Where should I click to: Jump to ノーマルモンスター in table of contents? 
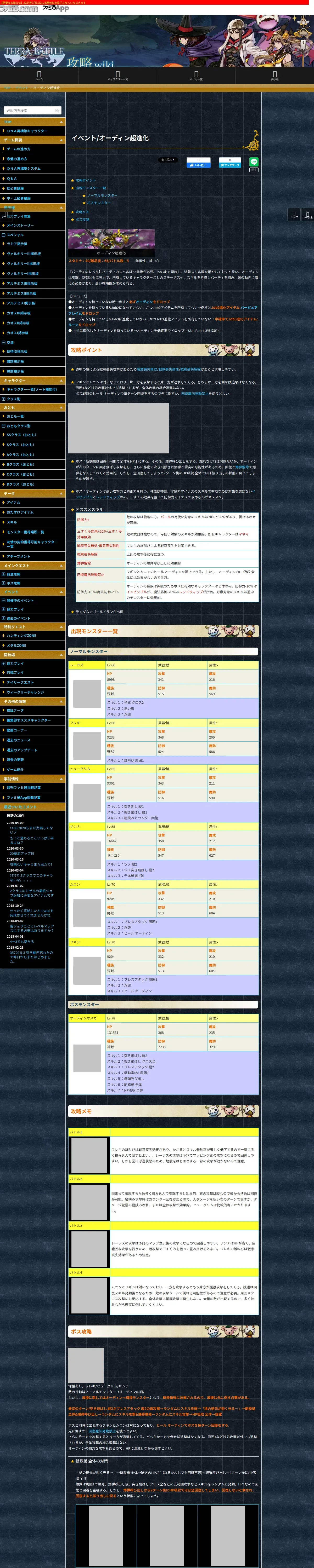coord(102,195)
